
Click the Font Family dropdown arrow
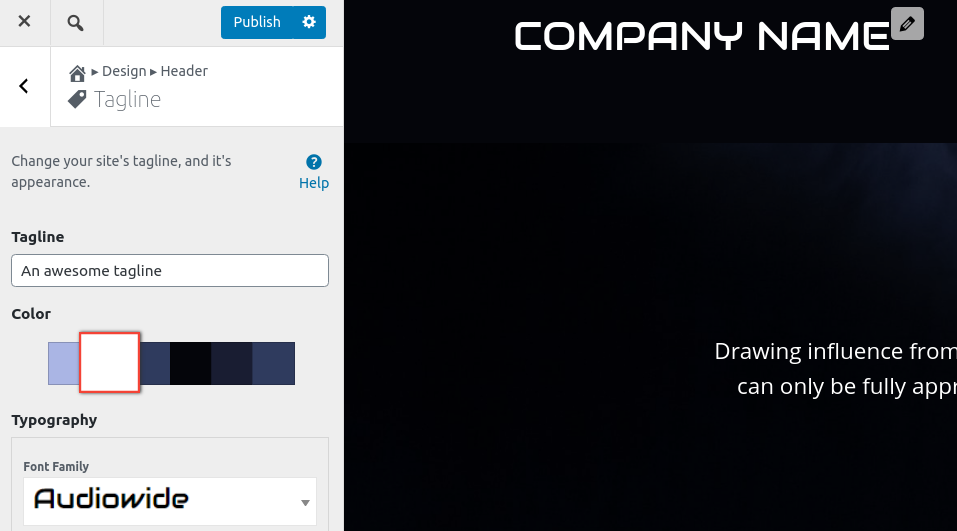click(305, 503)
